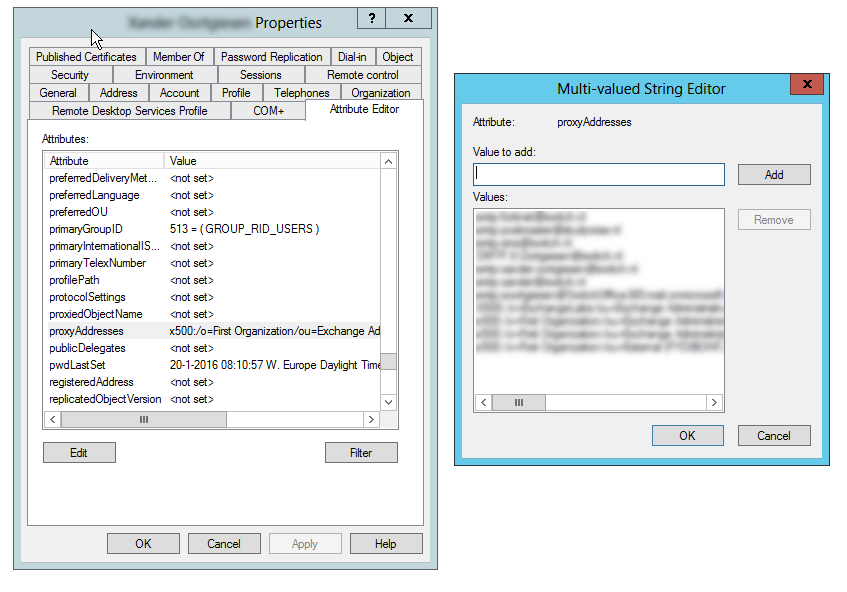The width and height of the screenshot is (847, 592).
Task: Apply the property changes
Action: pos(305,543)
